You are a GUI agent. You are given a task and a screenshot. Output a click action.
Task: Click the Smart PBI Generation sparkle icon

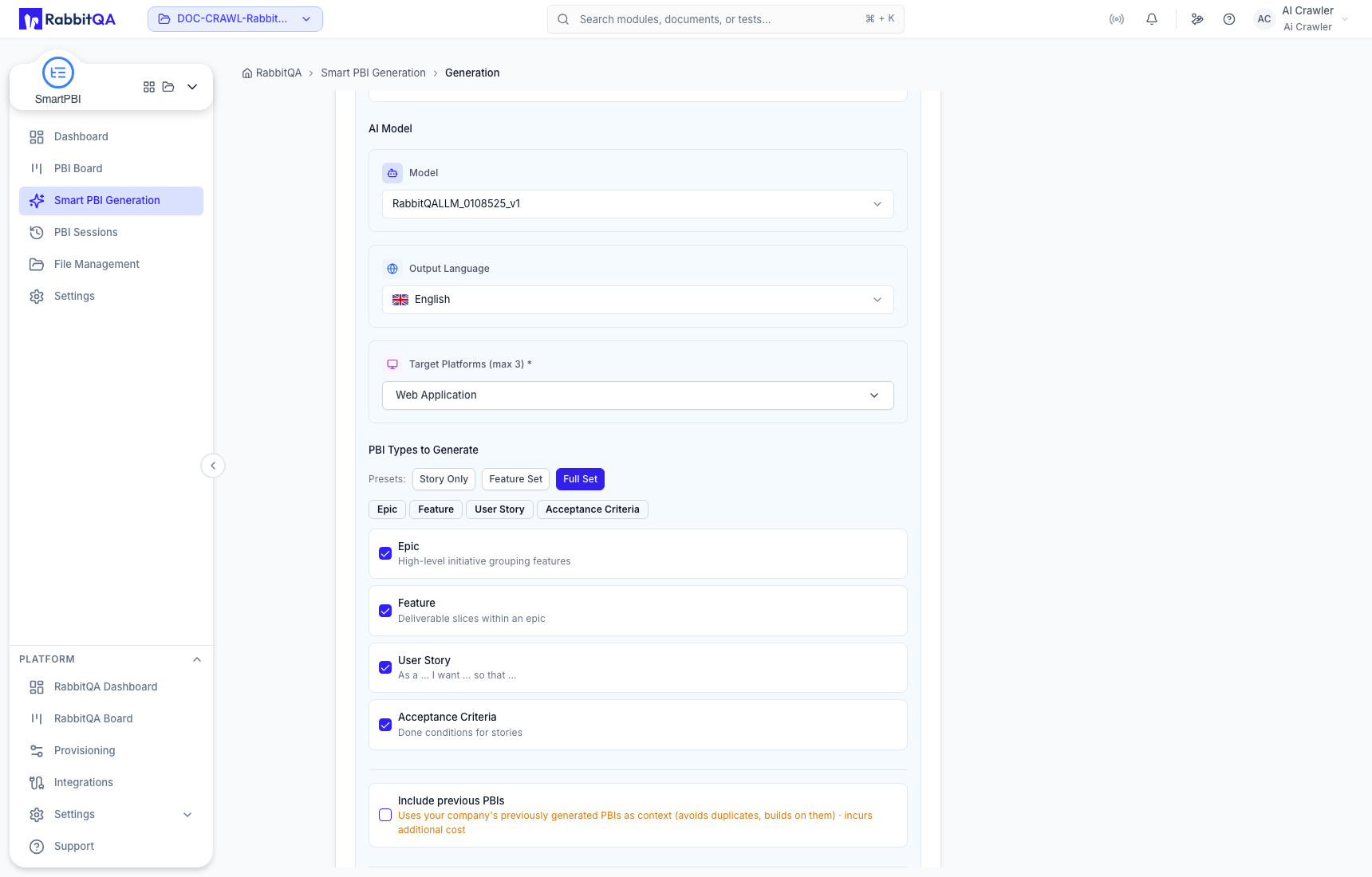pos(37,200)
